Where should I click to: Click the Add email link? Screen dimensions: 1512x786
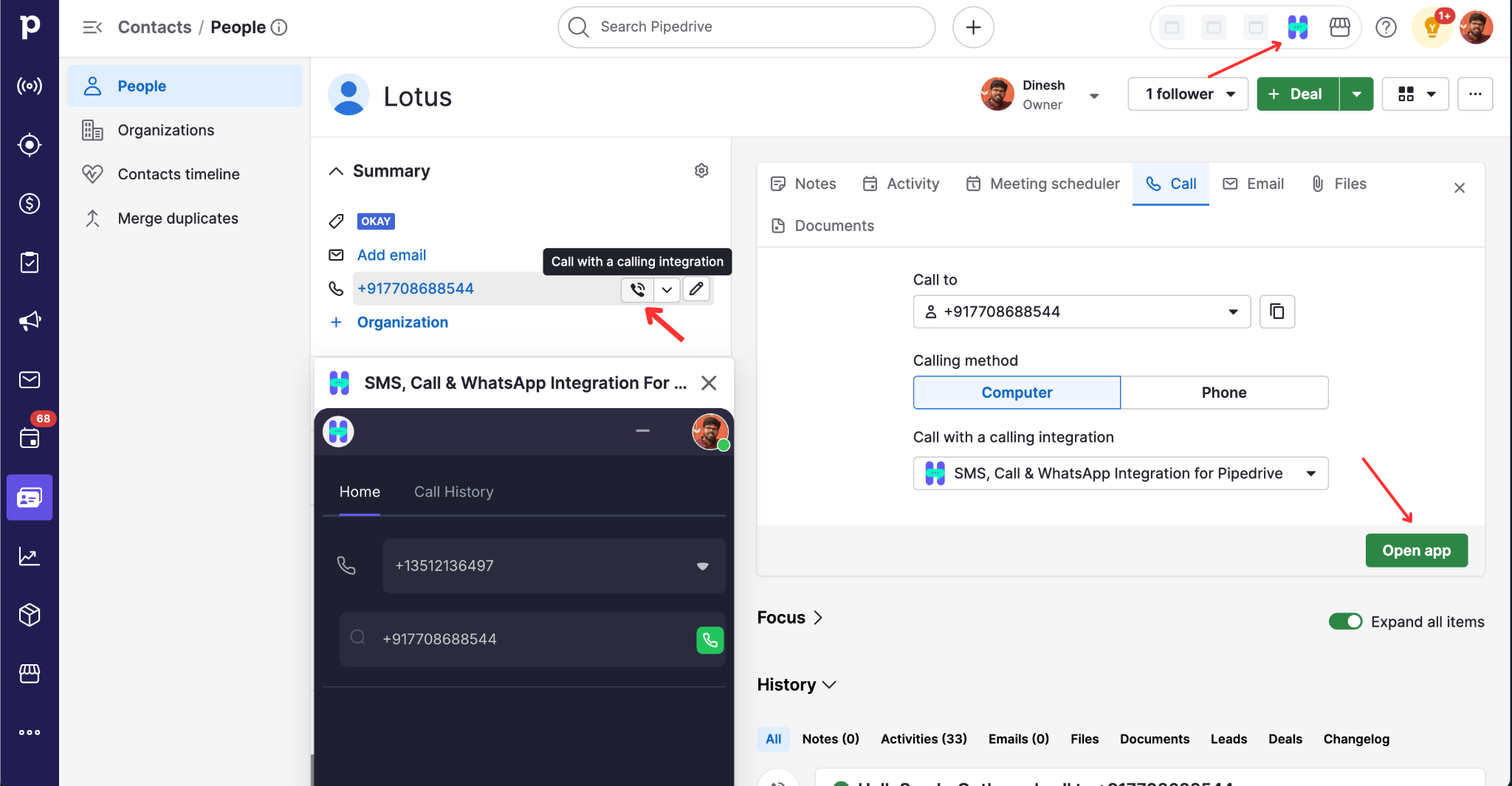pyautogui.click(x=391, y=255)
